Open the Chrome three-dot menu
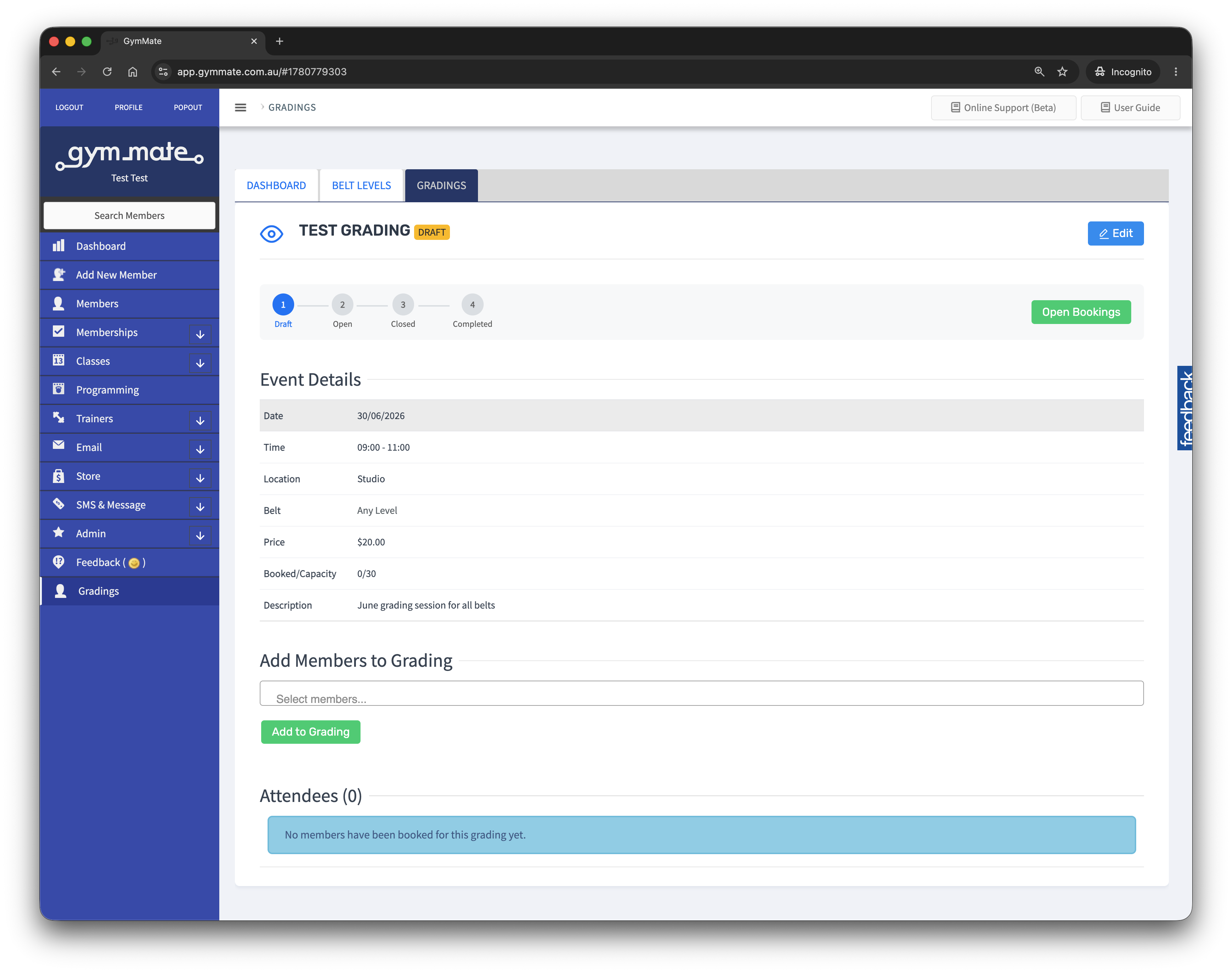 (x=1176, y=72)
